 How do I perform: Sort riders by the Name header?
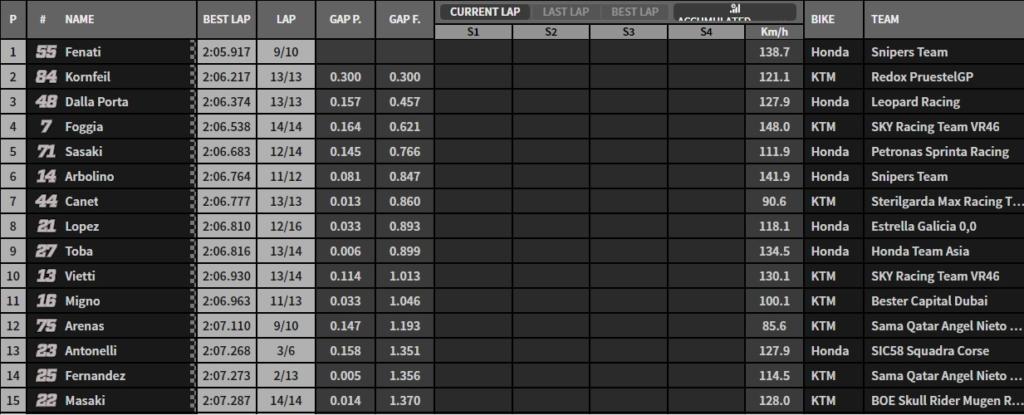pos(79,19)
